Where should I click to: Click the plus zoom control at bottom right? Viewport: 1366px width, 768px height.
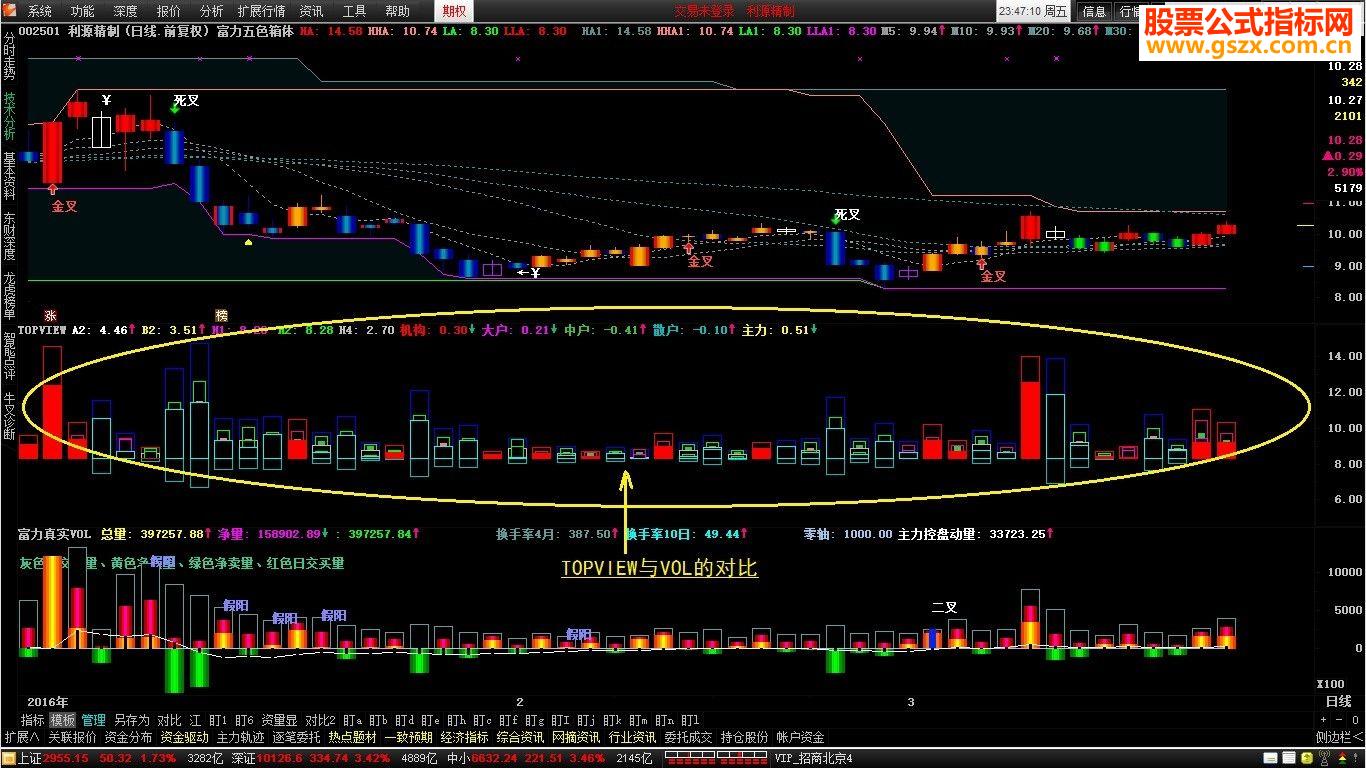1323,719
